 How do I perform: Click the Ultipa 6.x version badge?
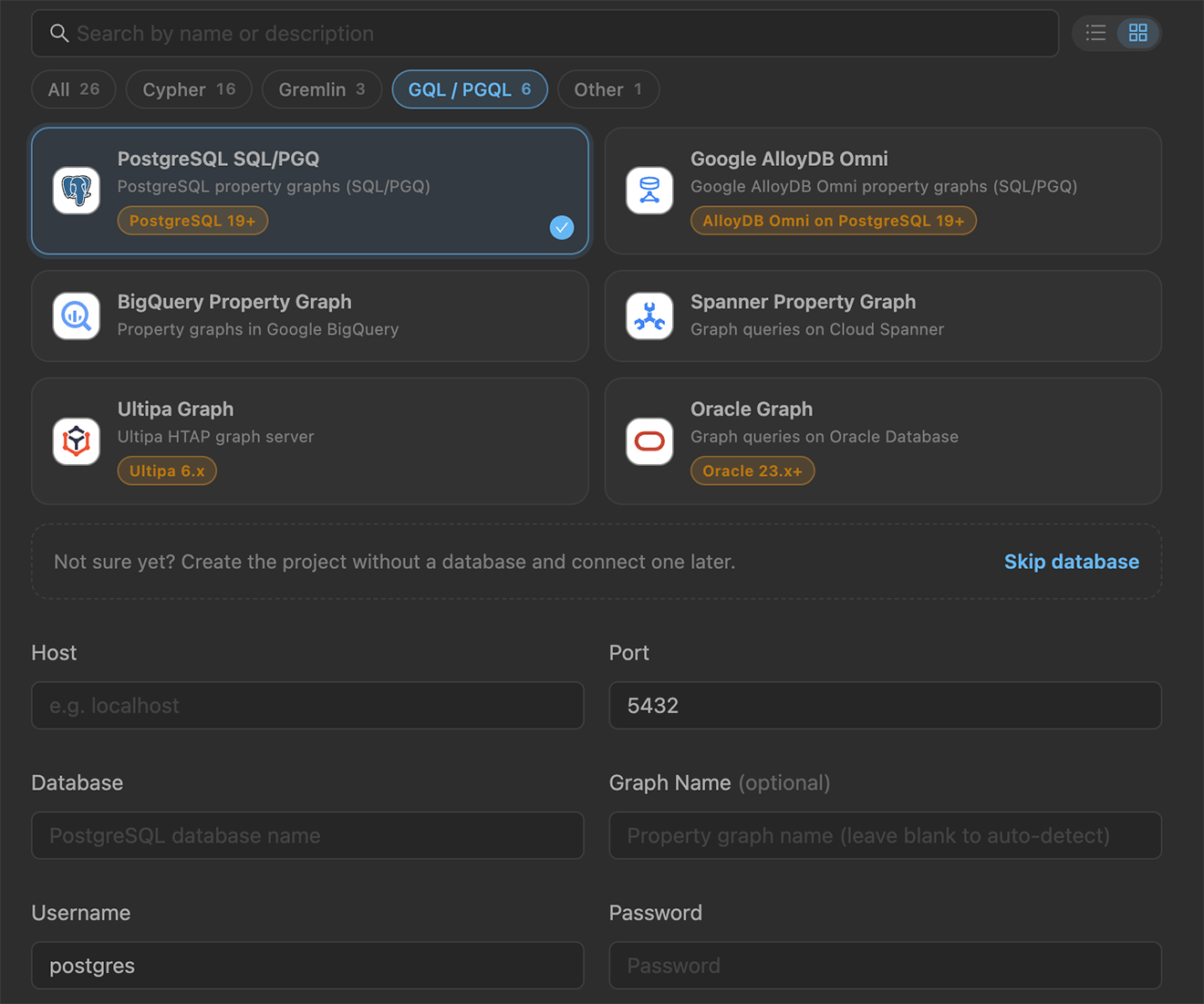click(x=167, y=471)
